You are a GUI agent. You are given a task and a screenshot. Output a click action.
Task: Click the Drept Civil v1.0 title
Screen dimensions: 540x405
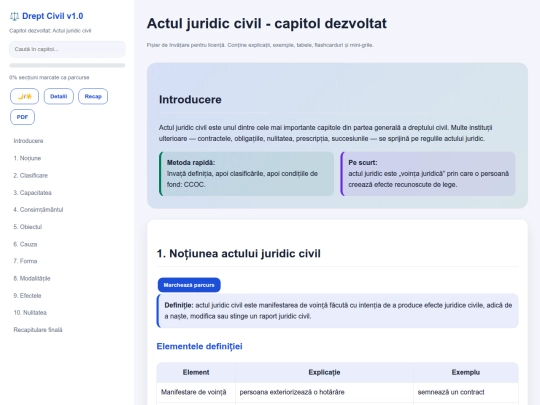coord(52,16)
